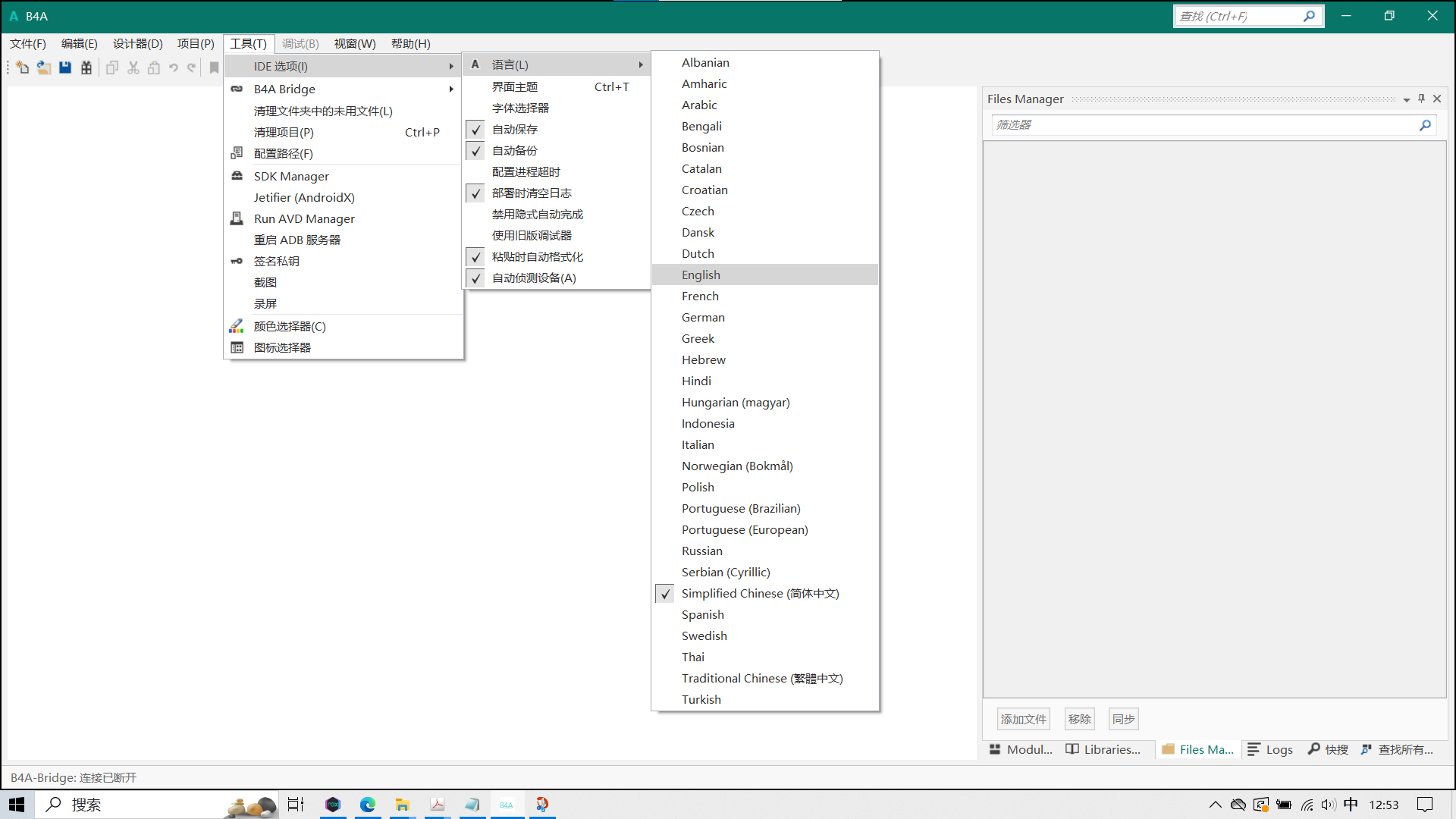The width and height of the screenshot is (1456, 819).
Task: Click the key icon beside 签名私钥
Action: click(x=237, y=261)
